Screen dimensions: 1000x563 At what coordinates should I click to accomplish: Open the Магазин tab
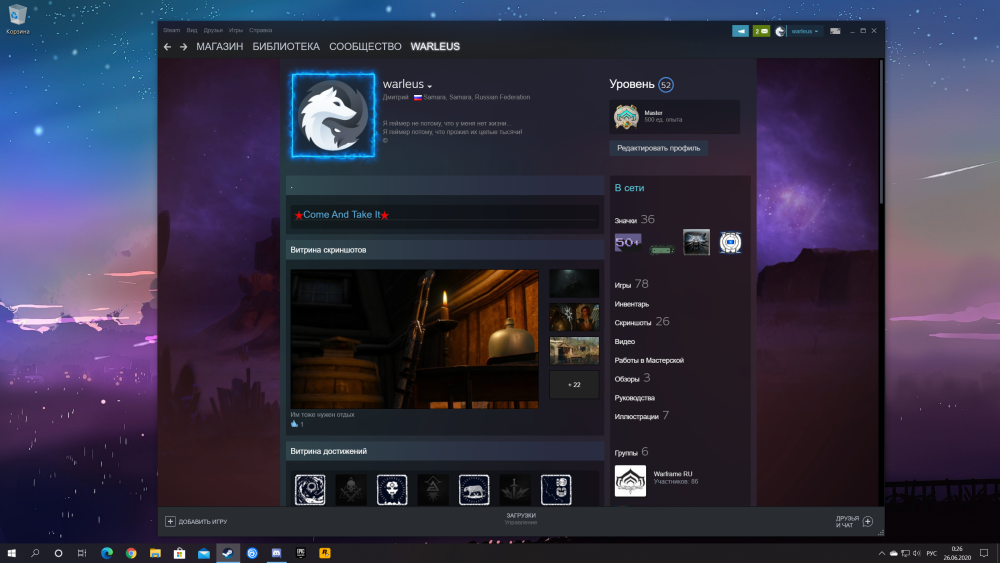(x=219, y=47)
